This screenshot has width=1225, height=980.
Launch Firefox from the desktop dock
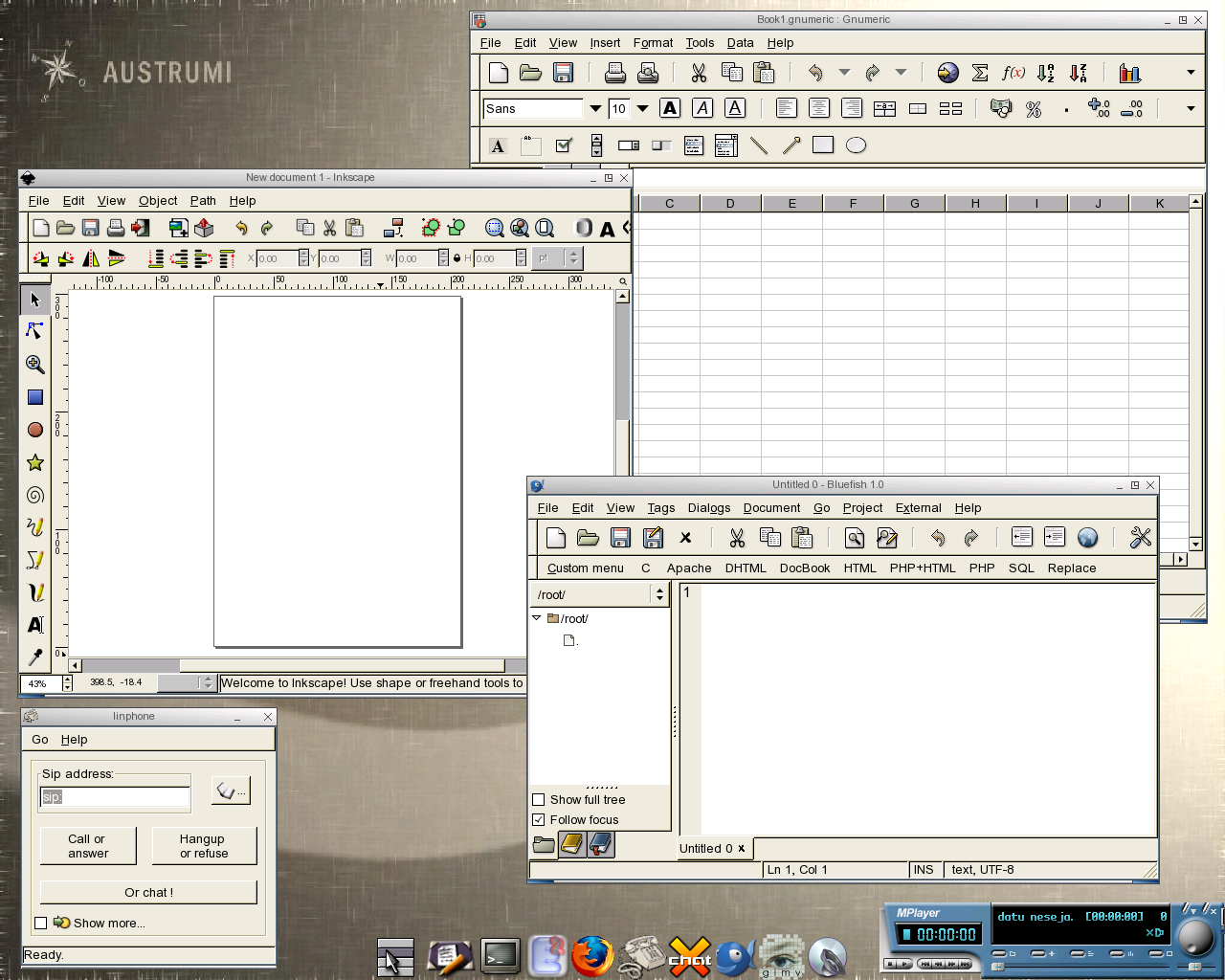click(592, 955)
